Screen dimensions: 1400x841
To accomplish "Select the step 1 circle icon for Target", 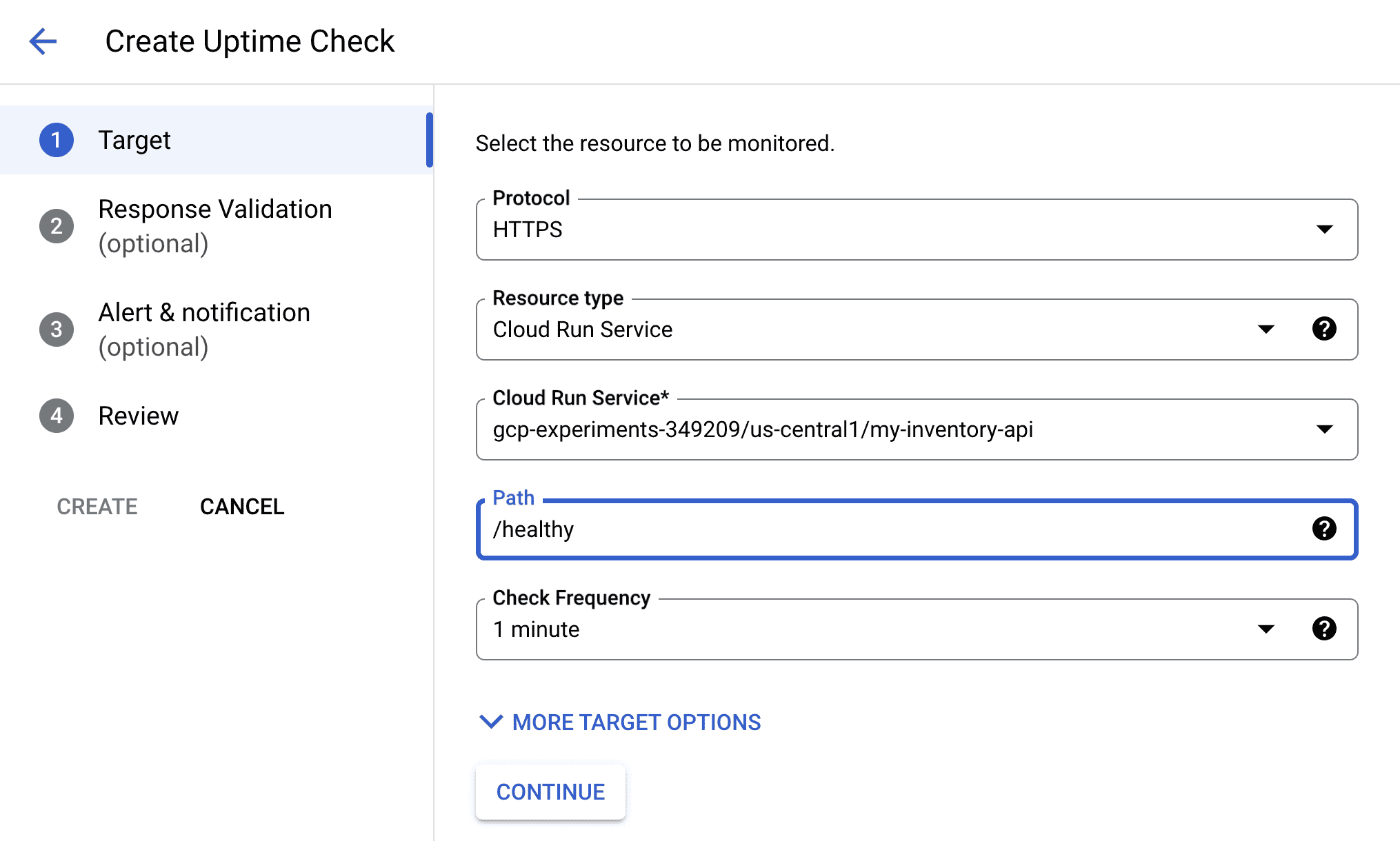I will pyautogui.click(x=57, y=140).
